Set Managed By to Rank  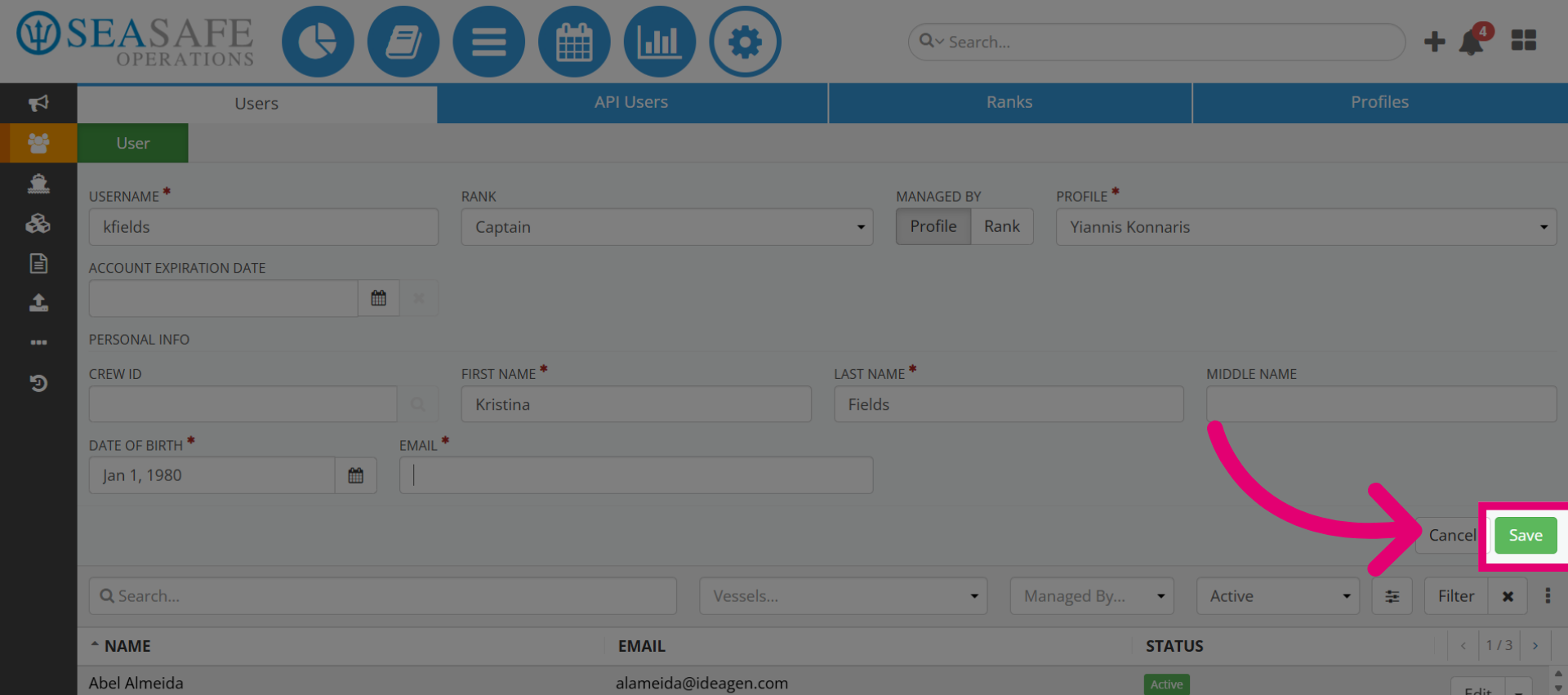pos(1002,226)
